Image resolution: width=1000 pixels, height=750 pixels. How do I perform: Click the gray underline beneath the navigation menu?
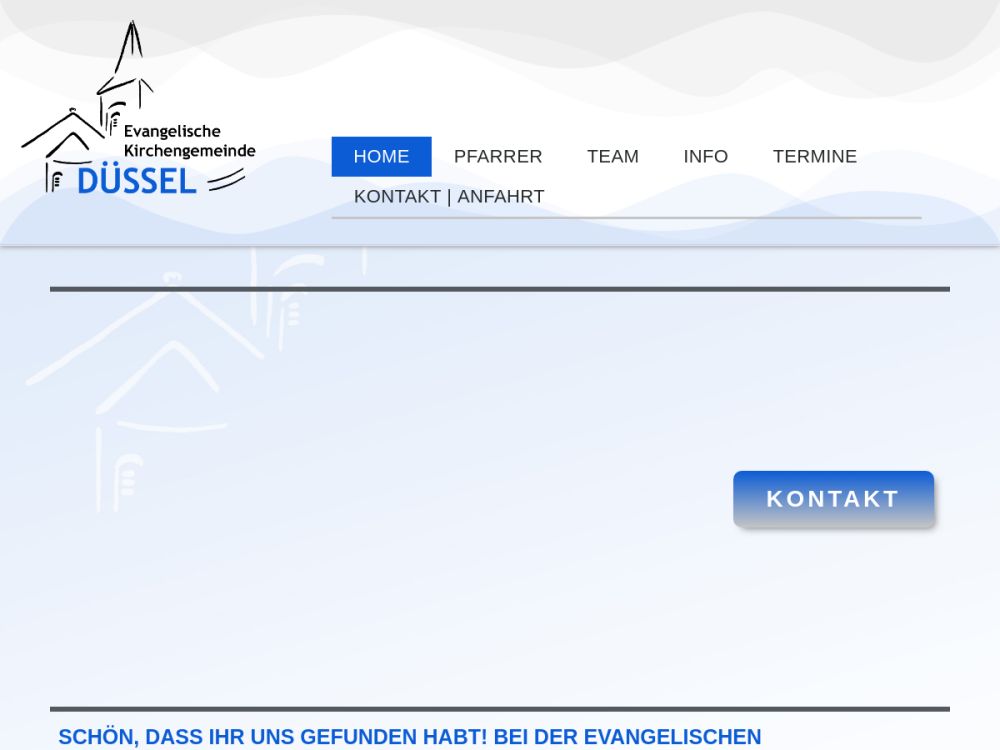626,217
